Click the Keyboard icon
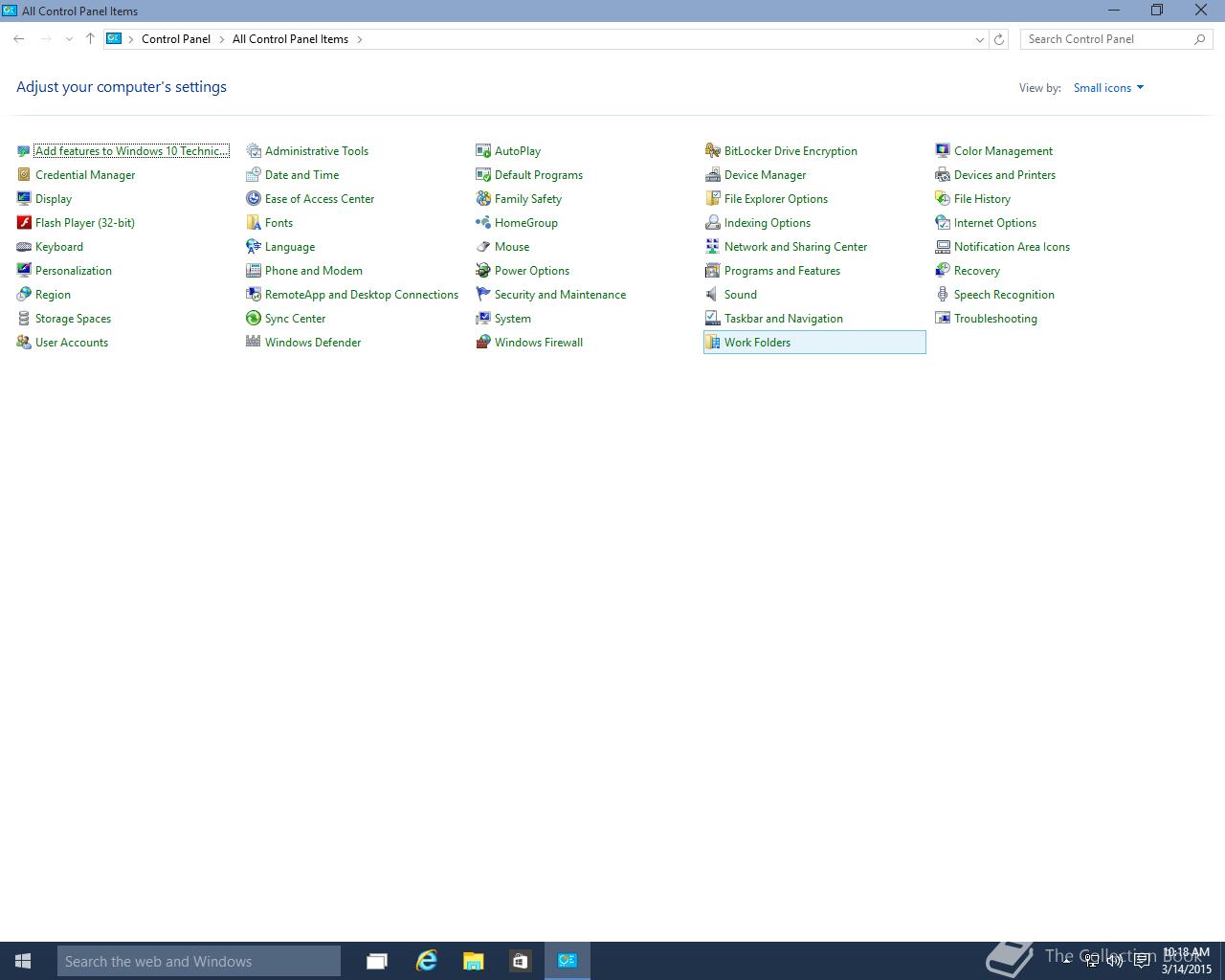1225x980 pixels. 24,247
